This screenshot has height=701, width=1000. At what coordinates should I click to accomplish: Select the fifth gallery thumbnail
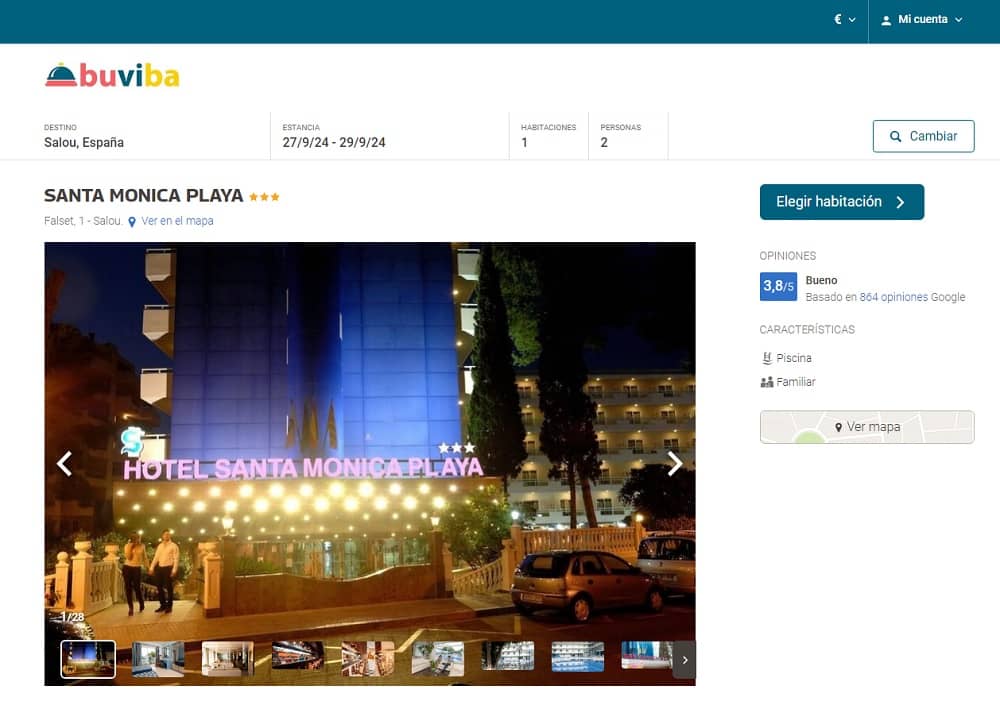coord(368,659)
